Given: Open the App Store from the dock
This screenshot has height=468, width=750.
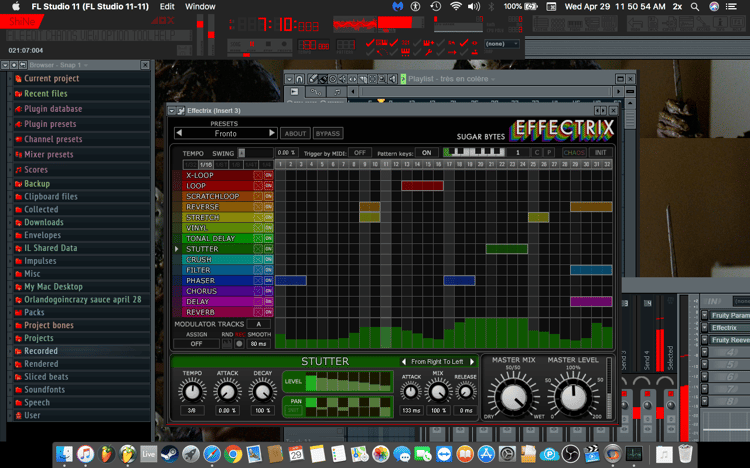Looking at the screenshot, I should point(486,454).
